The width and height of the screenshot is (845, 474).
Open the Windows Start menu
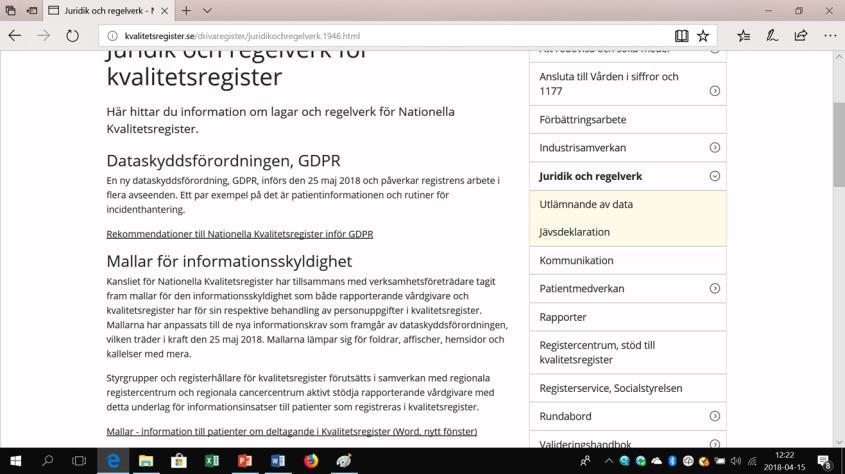pyautogui.click(x=16, y=461)
